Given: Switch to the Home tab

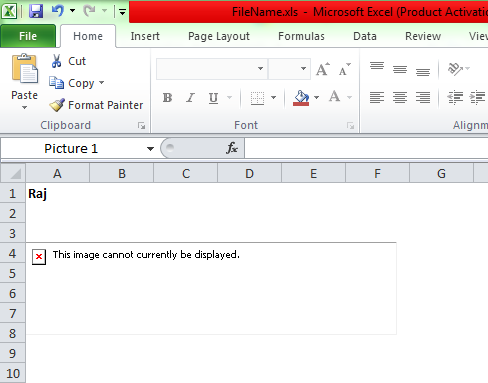Looking at the screenshot, I should pos(88,36).
